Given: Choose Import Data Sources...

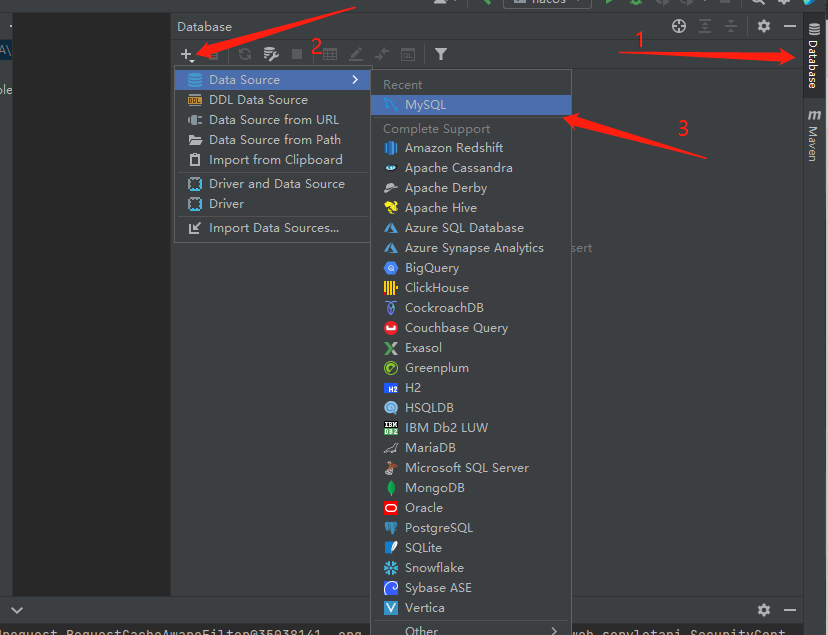Looking at the screenshot, I should tap(272, 228).
